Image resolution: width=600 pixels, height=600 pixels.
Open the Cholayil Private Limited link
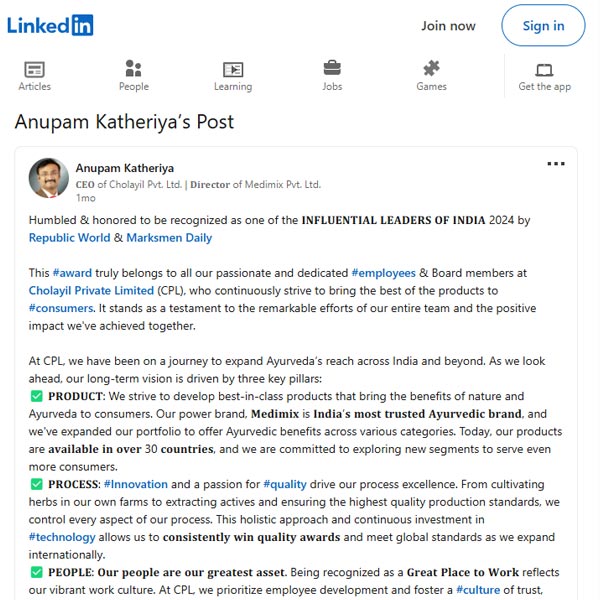(x=91, y=290)
